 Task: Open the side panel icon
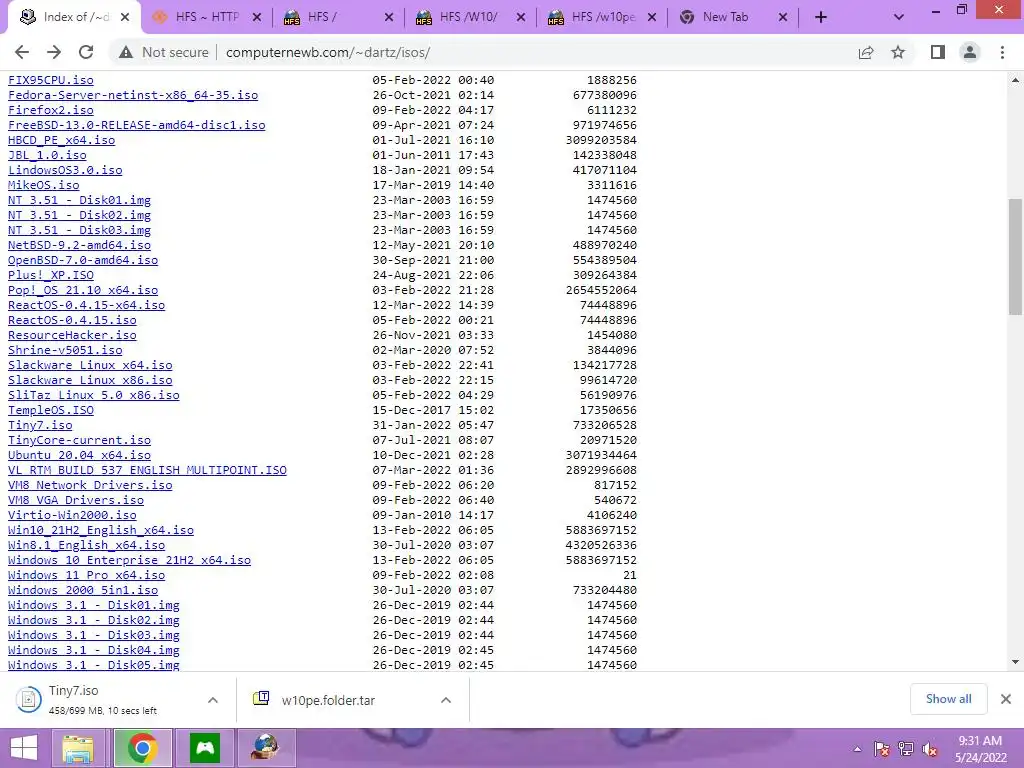(x=938, y=52)
